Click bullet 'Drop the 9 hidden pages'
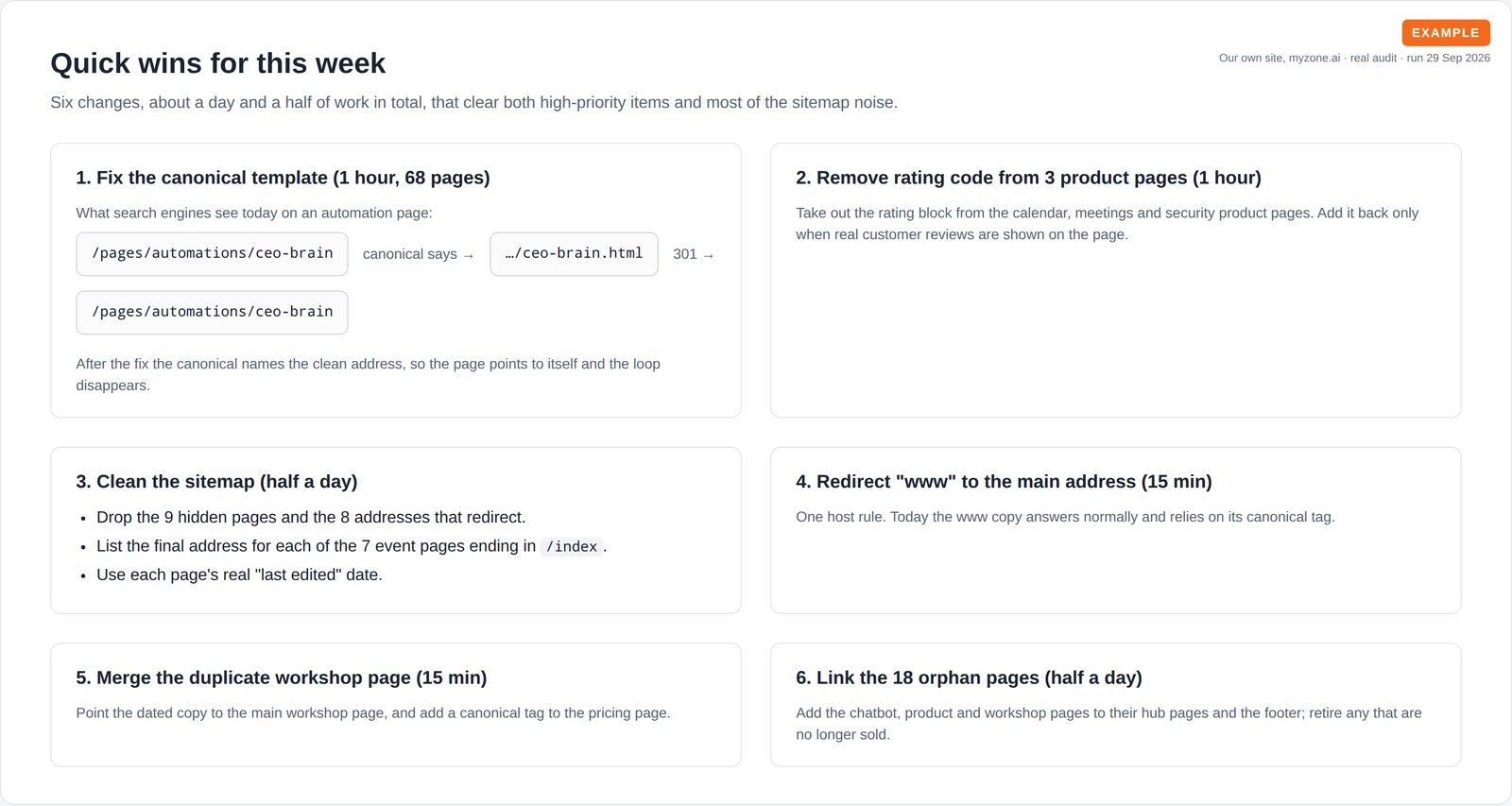This screenshot has width=1512, height=806. [x=311, y=518]
